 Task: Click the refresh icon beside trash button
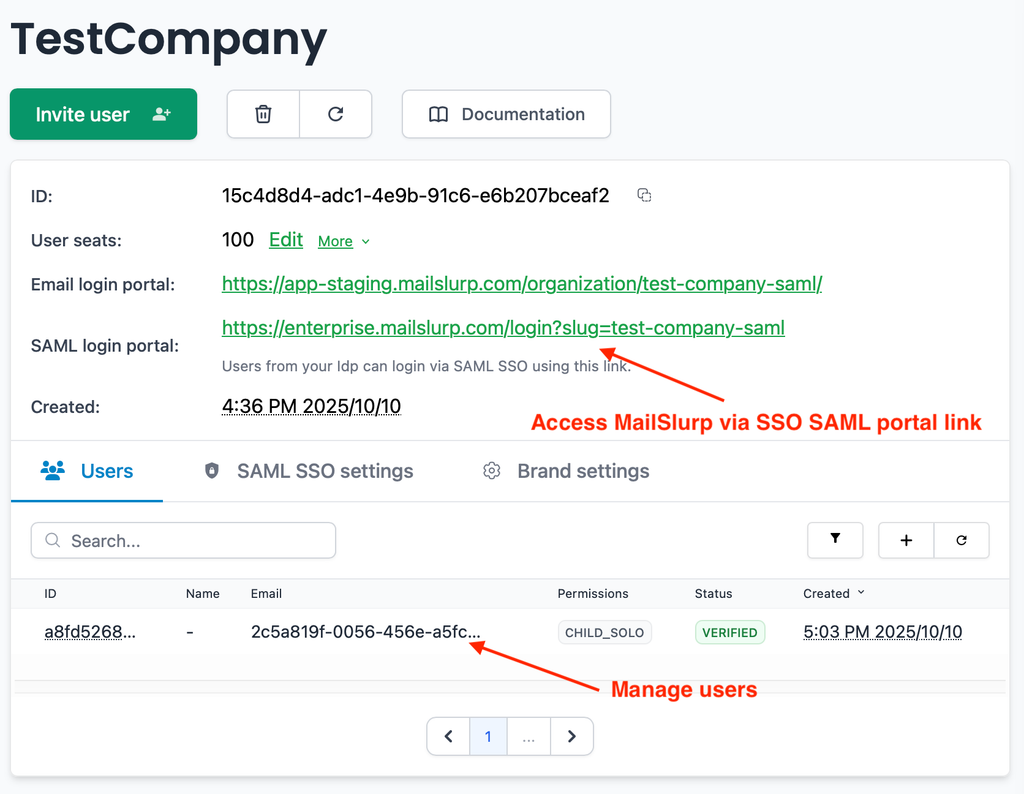tap(336, 114)
